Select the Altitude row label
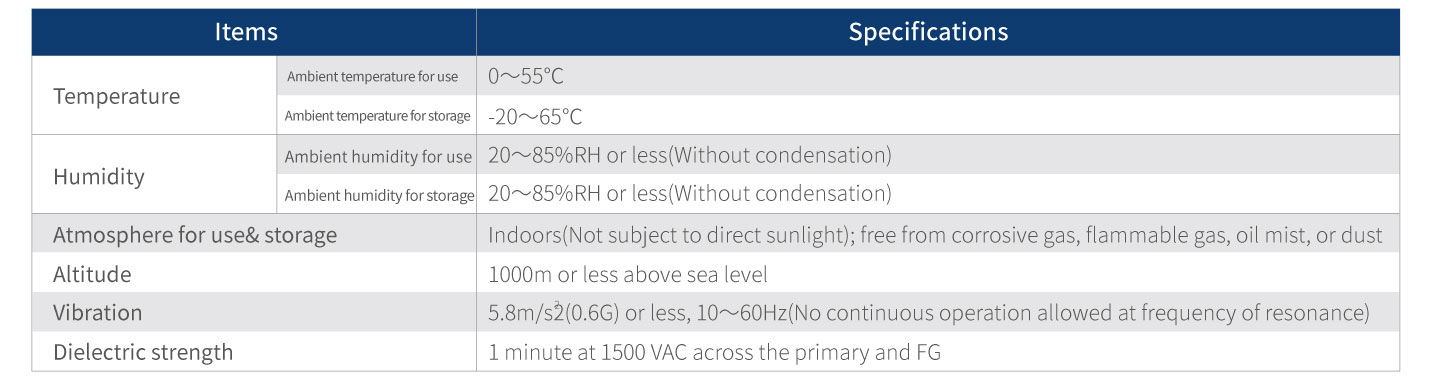1440x384 pixels. pos(92,274)
